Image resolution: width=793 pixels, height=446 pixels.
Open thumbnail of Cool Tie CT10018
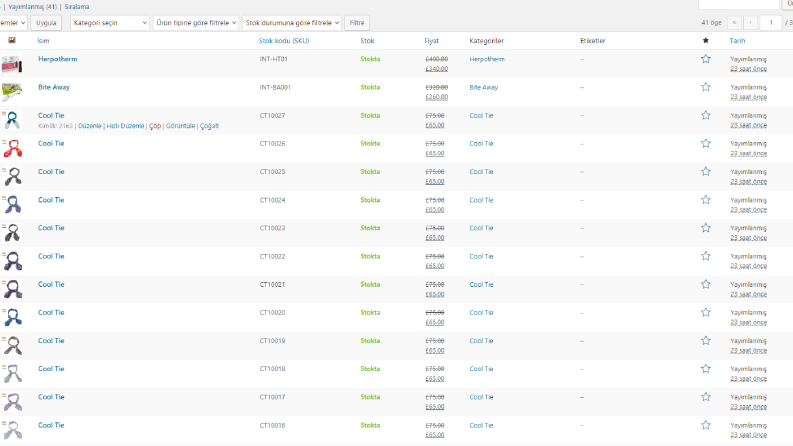tap(12, 374)
